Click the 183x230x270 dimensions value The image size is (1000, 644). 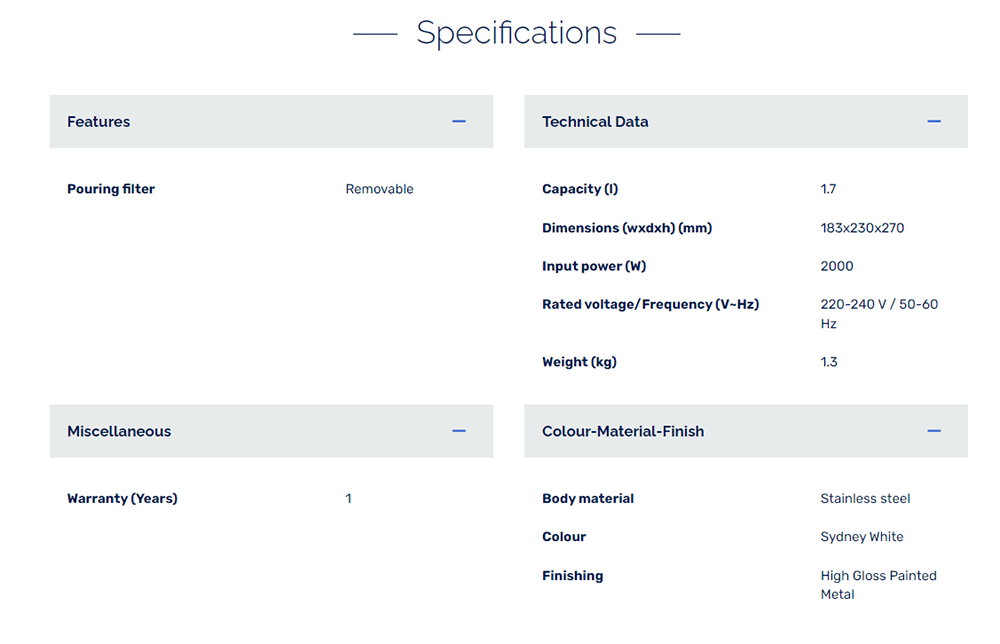[x=862, y=228]
